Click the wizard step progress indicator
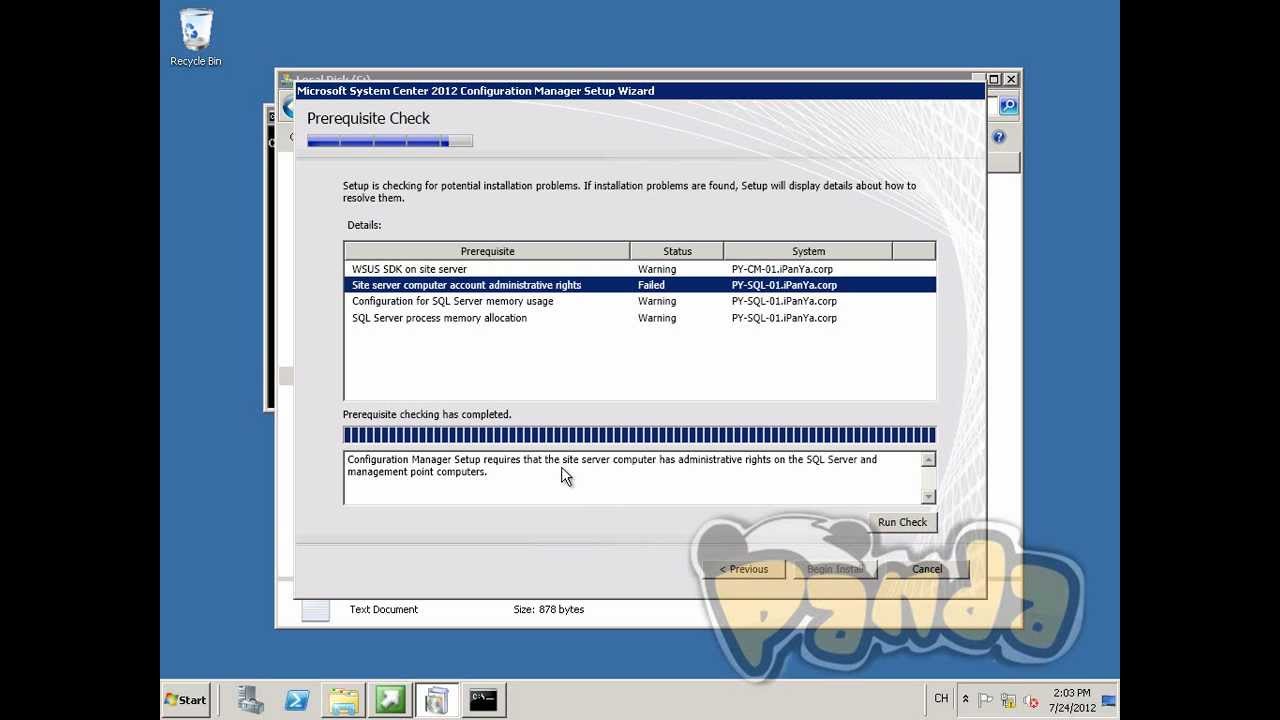This screenshot has width=1280, height=720. [390, 142]
